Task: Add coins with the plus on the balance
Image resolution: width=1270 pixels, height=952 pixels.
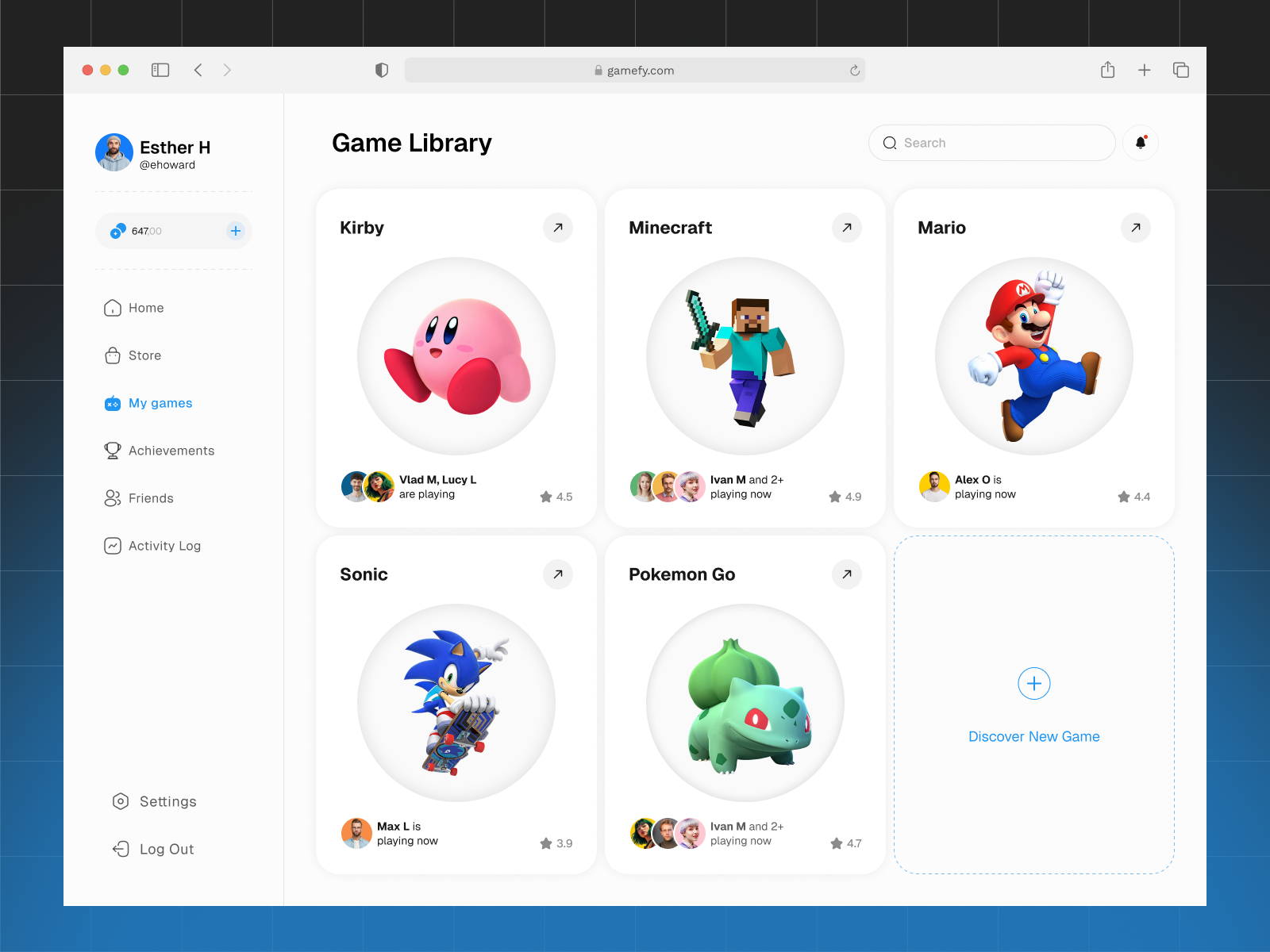Action: tap(235, 231)
